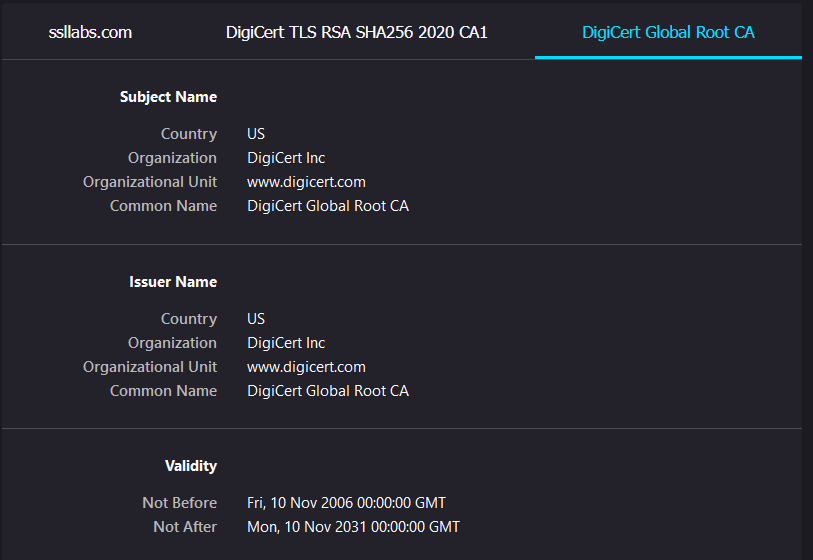Click the Not After label
The height and width of the screenshot is (560, 813).
pyautogui.click(x=185, y=527)
